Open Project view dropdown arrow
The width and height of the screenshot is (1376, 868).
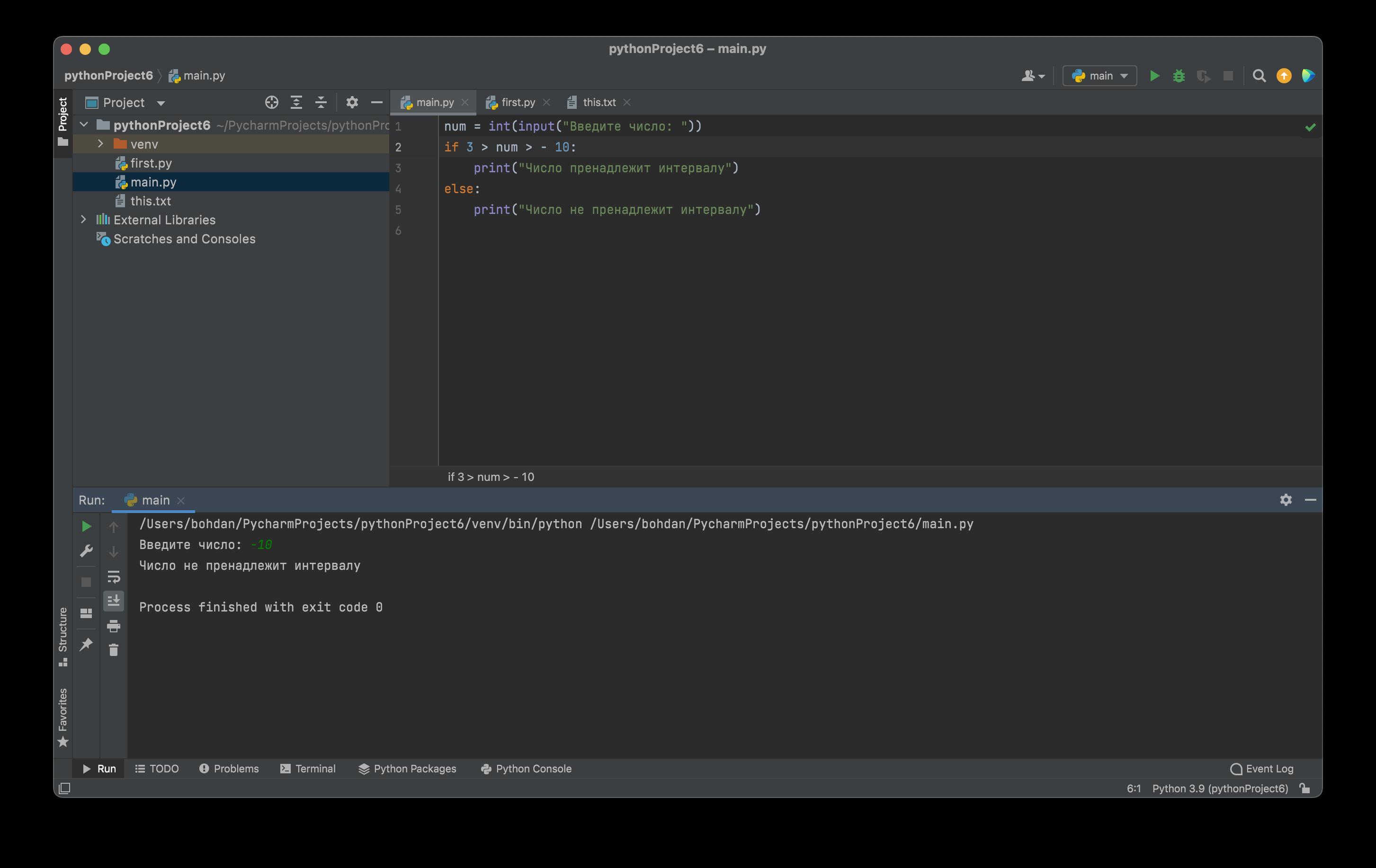tap(161, 103)
